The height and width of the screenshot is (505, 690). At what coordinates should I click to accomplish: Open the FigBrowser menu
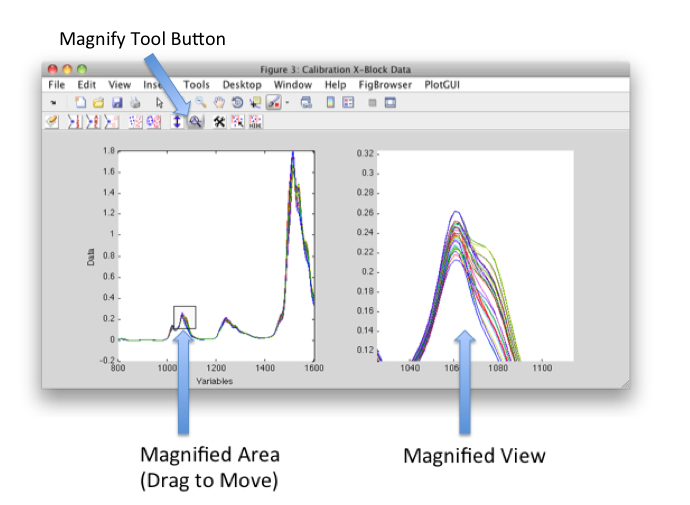pyautogui.click(x=385, y=86)
